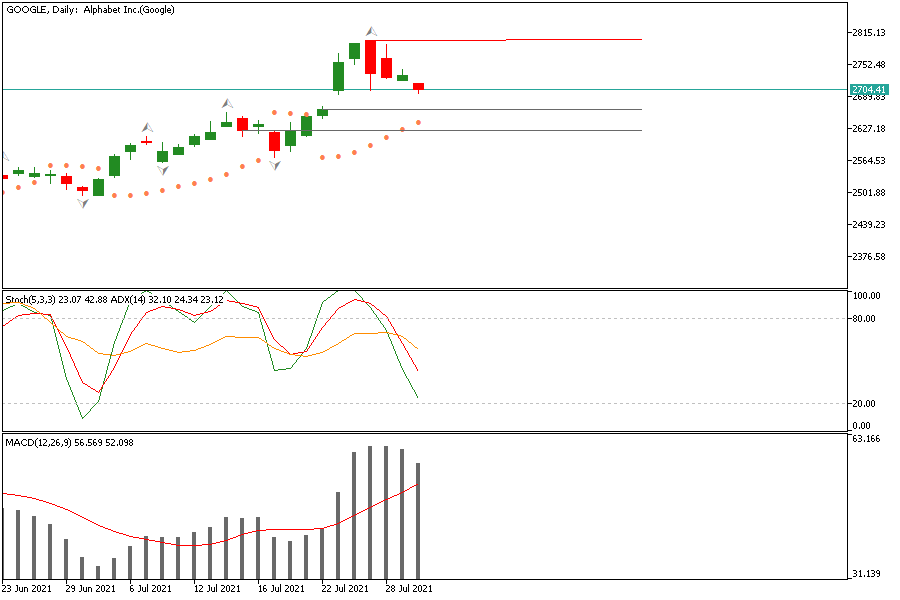900x600 pixels.
Task: Click the down fractal arrow beneath the 16 Jul red candle
Action: point(276,165)
